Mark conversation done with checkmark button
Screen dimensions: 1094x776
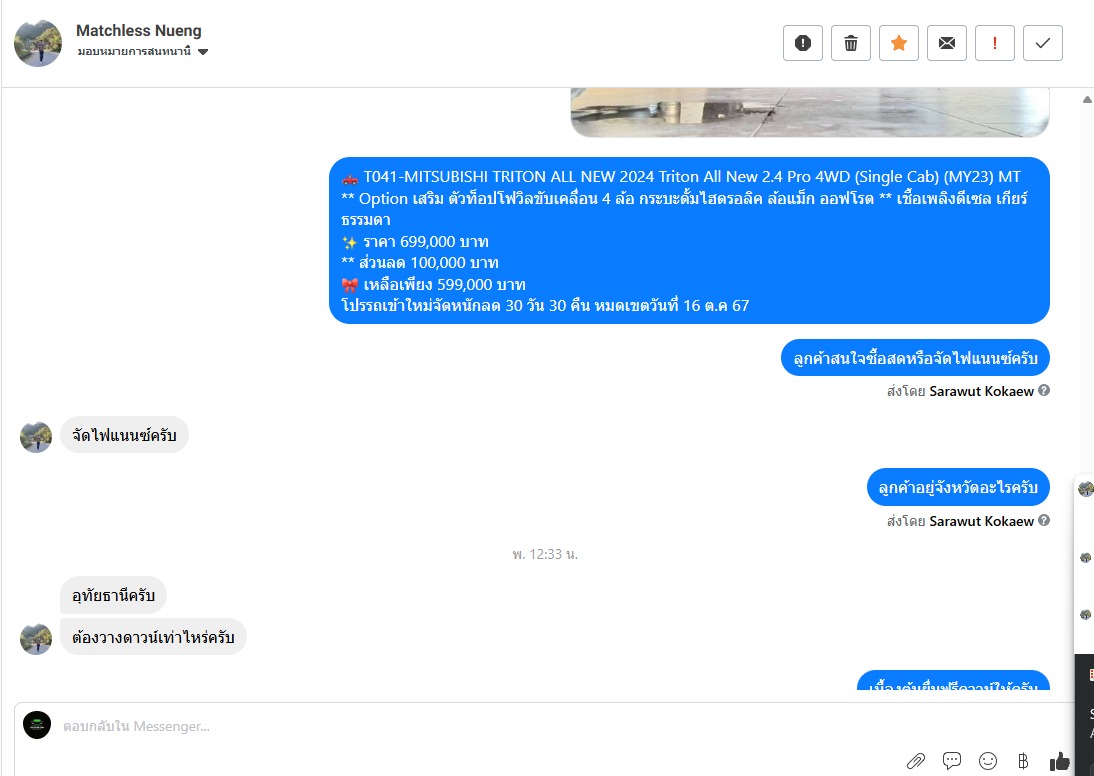pos(1042,43)
